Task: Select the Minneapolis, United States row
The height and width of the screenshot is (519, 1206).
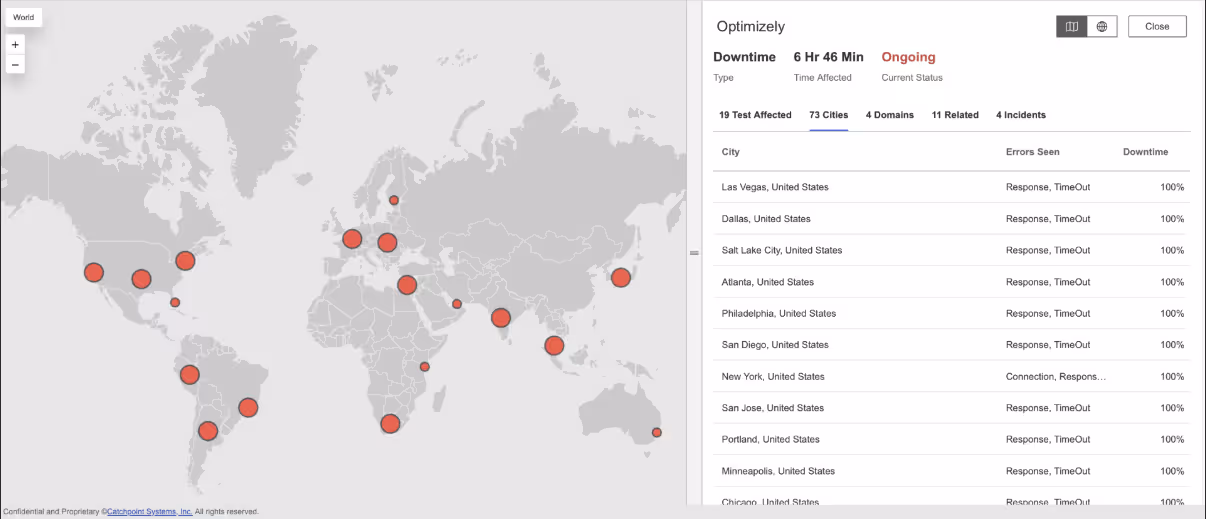Action: point(952,471)
